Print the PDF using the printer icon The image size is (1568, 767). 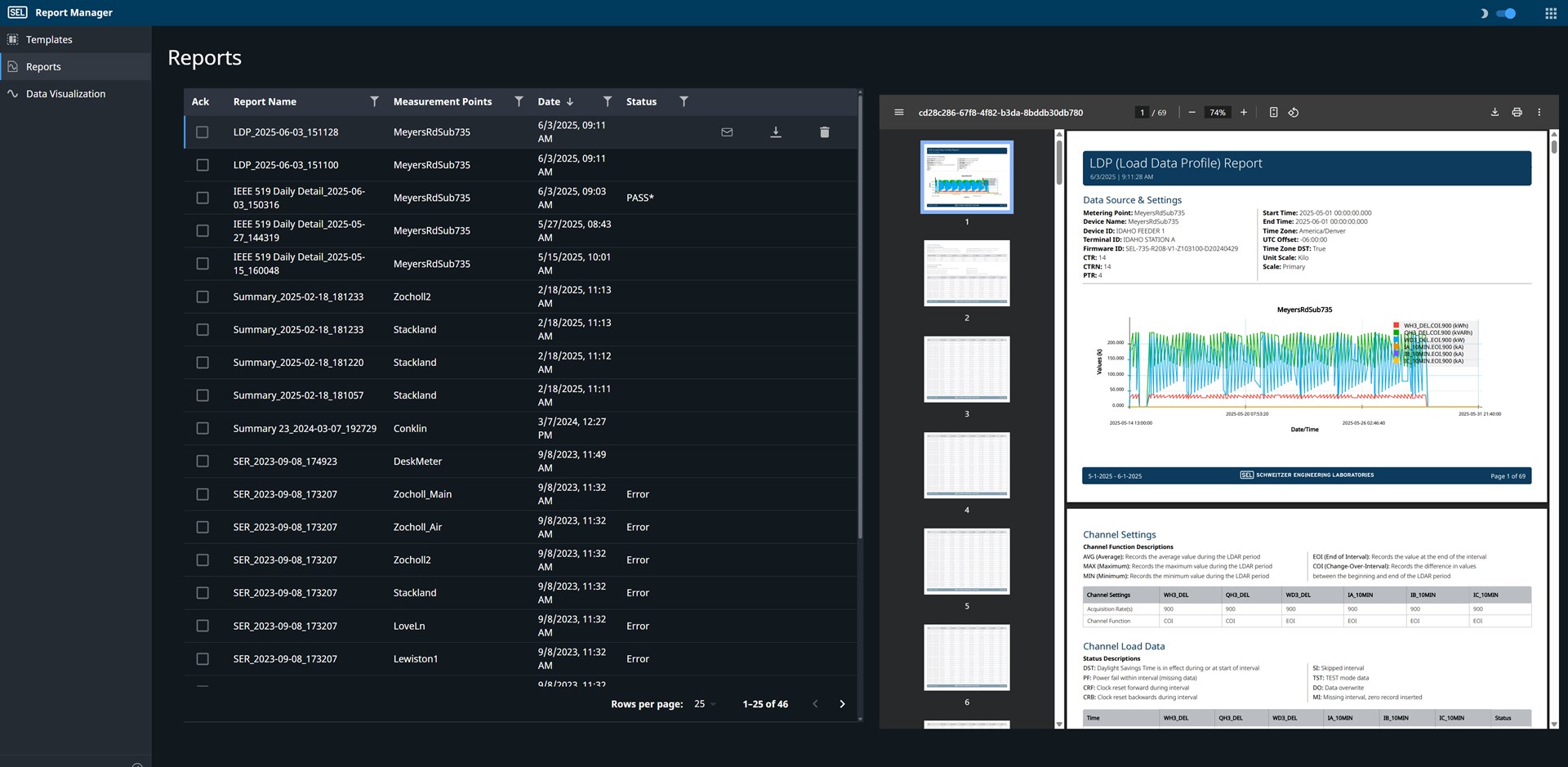1517,113
